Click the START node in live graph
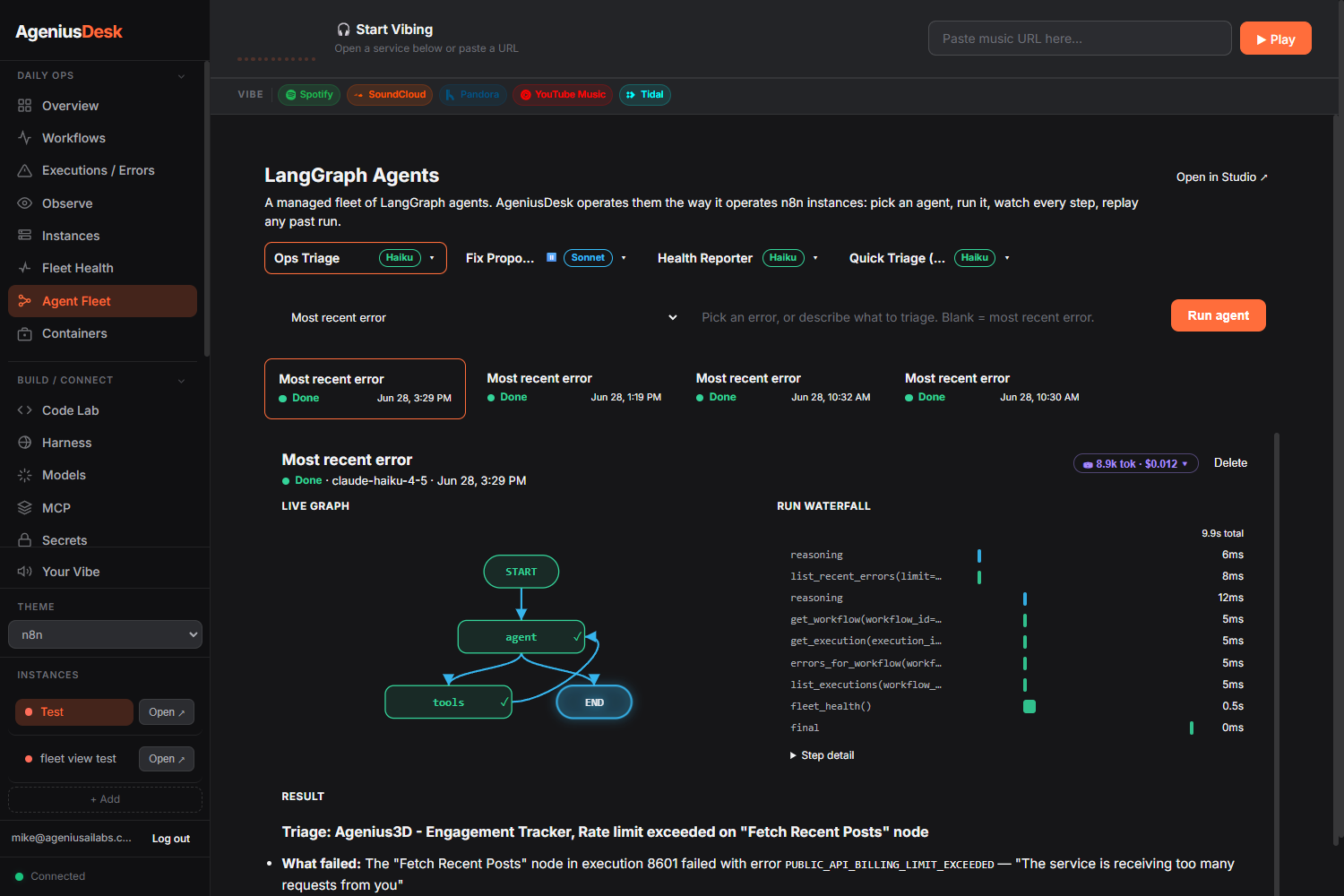 521,572
